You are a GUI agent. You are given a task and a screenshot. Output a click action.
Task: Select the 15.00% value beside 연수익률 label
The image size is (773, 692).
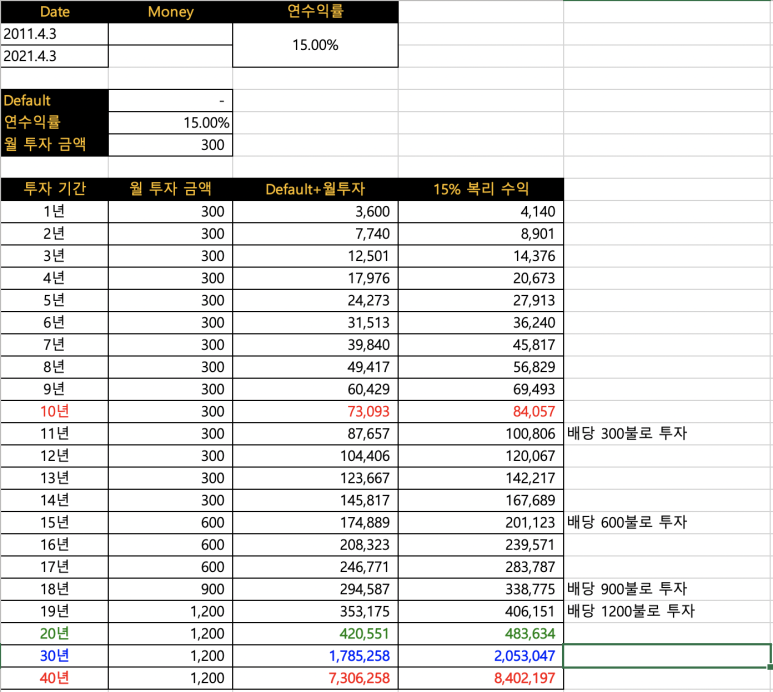pos(170,123)
